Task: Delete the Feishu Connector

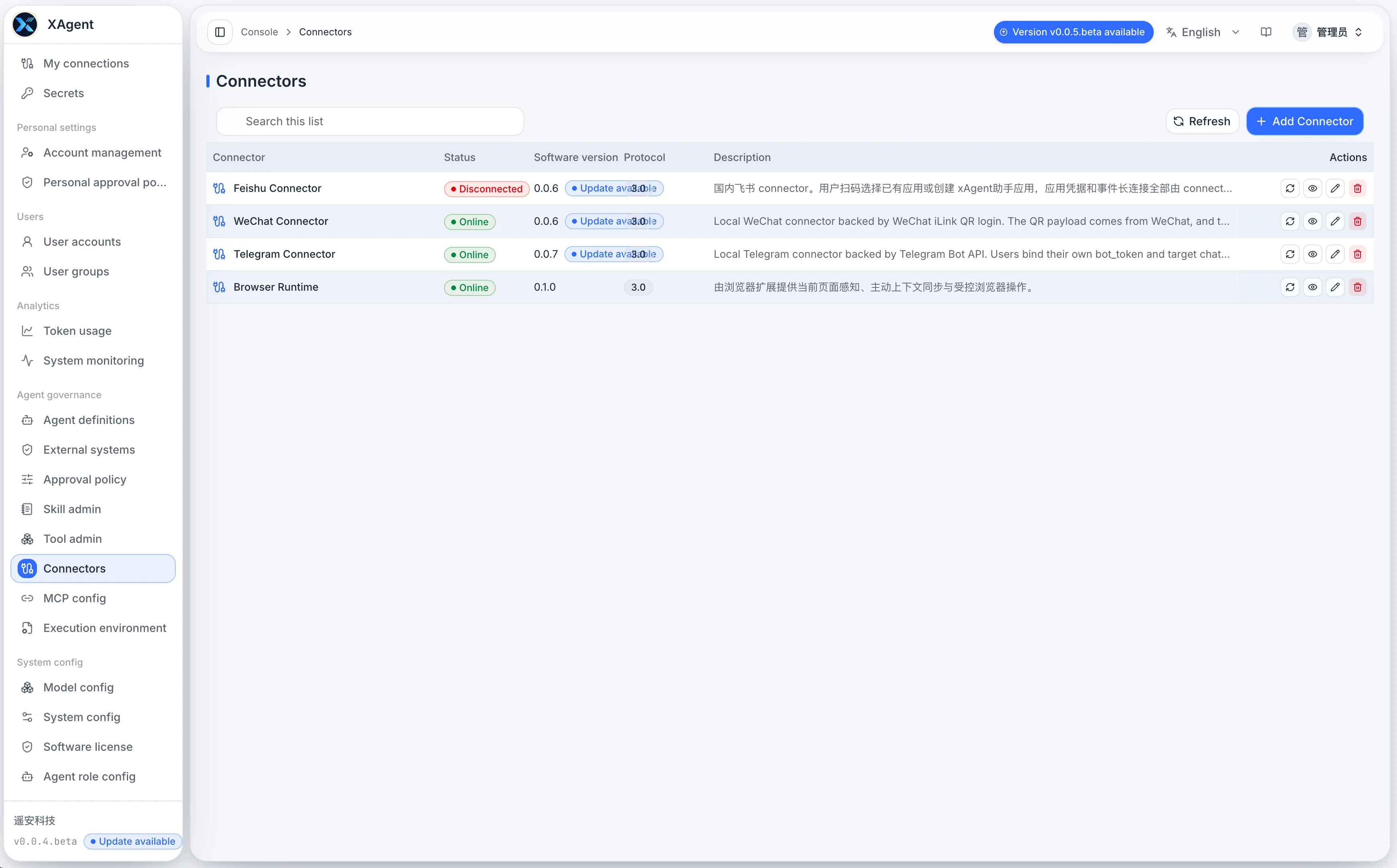Action: pos(1357,188)
